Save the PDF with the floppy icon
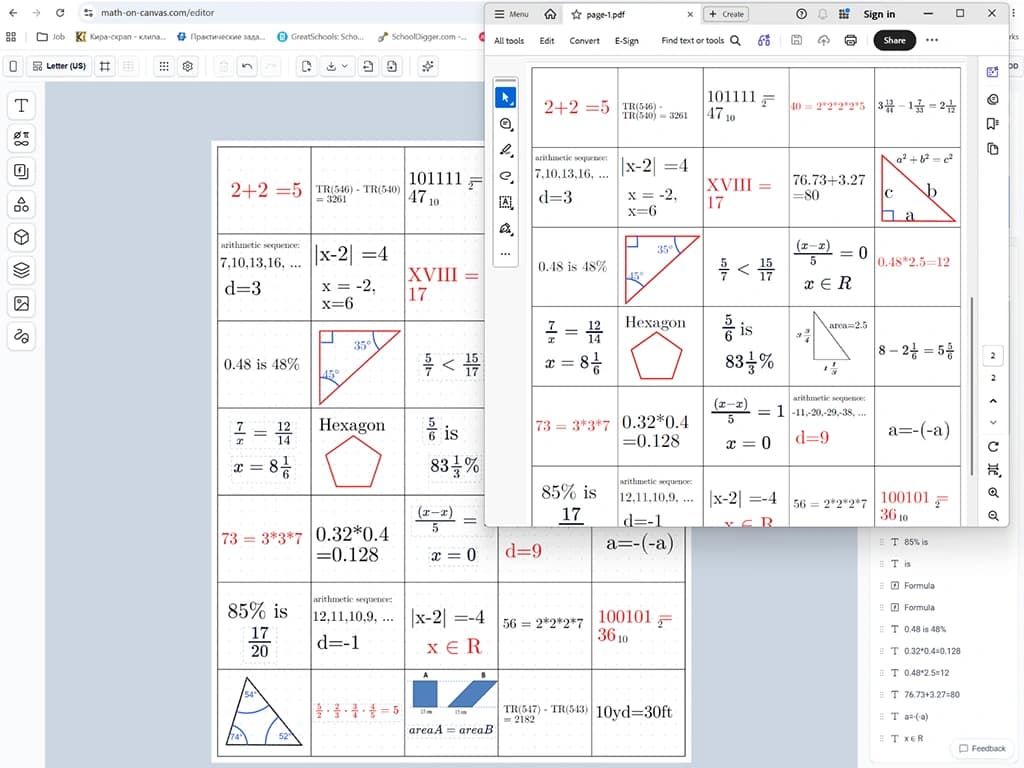This screenshot has width=1024, height=768. pos(796,40)
